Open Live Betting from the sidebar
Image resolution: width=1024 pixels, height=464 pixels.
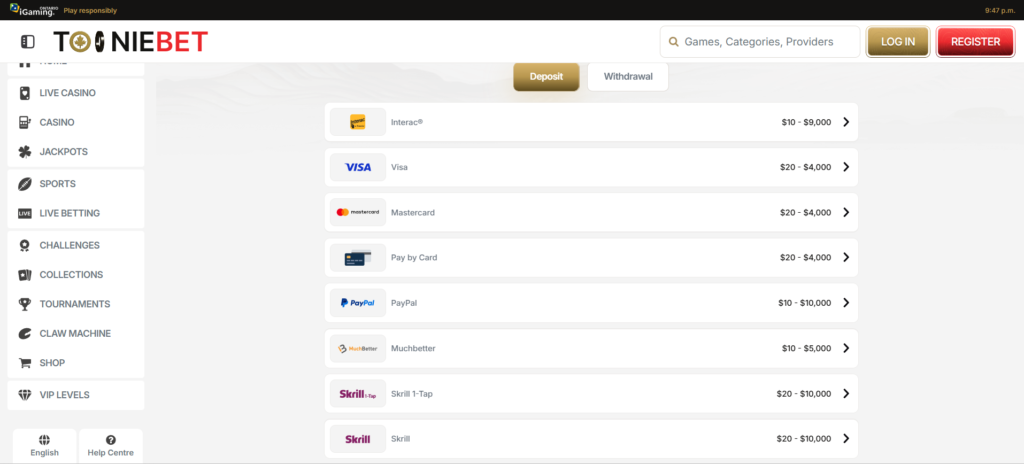pyautogui.click(x=69, y=213)
